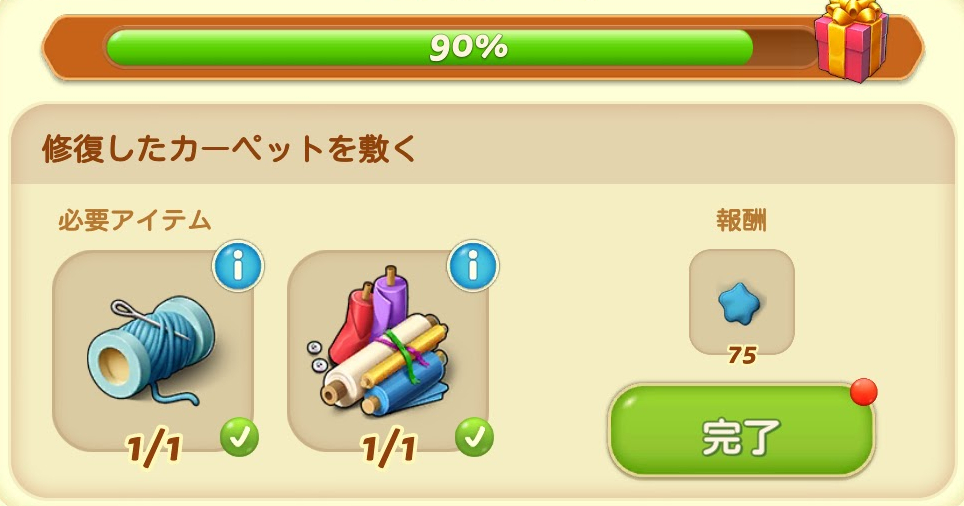The image size is (964, 506).
Task: Click the 75 reward amount
Action: 741,355
